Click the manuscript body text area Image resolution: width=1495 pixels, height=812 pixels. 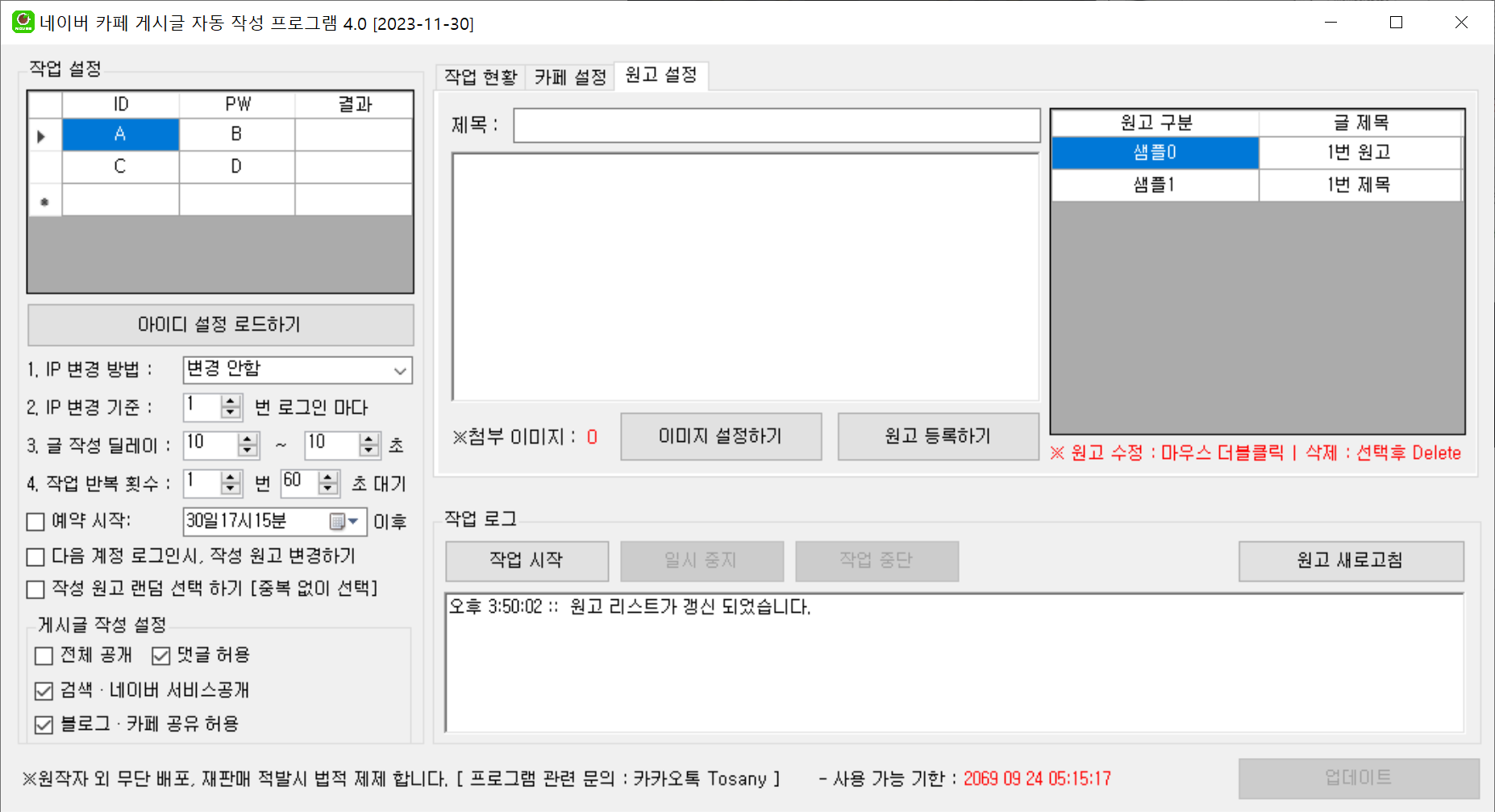click(x=746, y=277)
